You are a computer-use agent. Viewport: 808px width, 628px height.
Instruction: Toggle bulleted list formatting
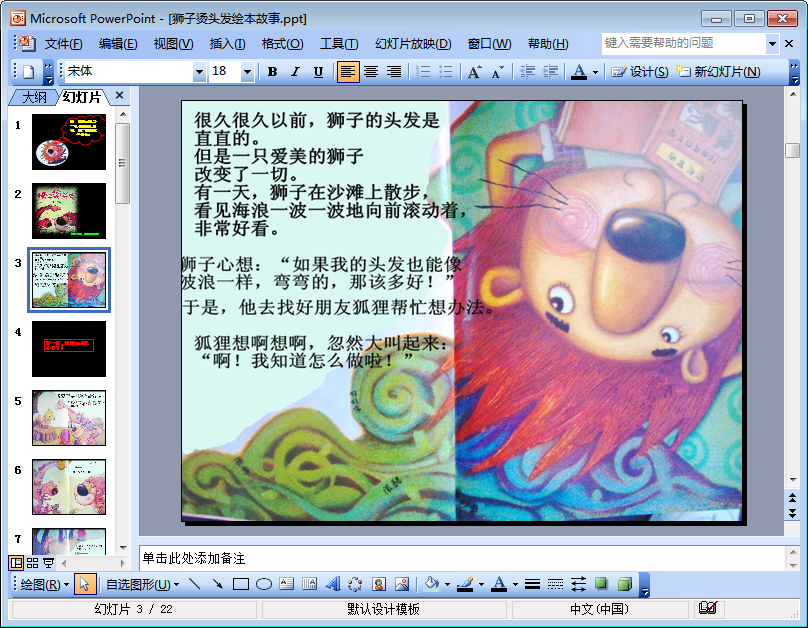click(x=446, y=72)
